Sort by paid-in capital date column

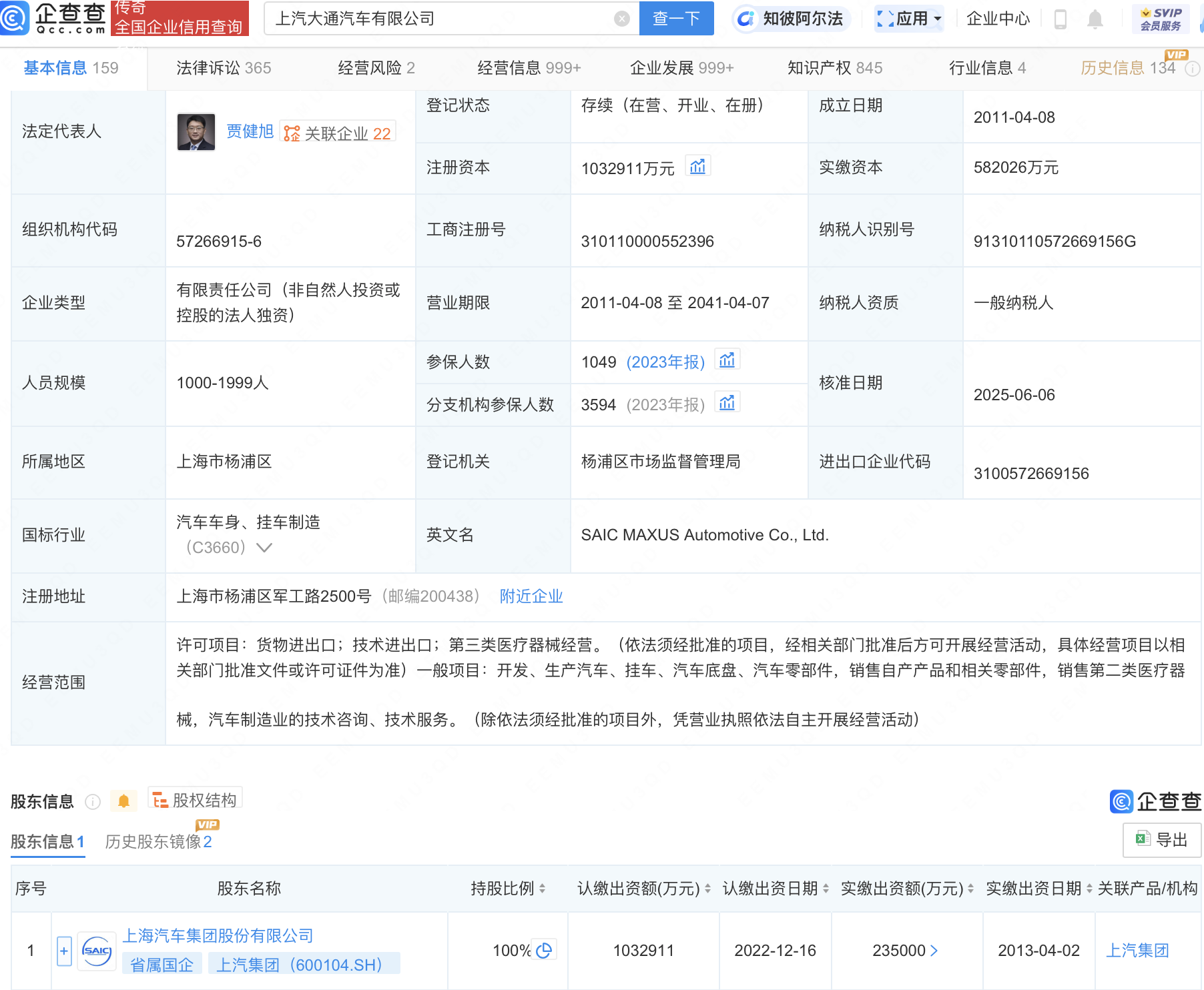(1089, 889)
